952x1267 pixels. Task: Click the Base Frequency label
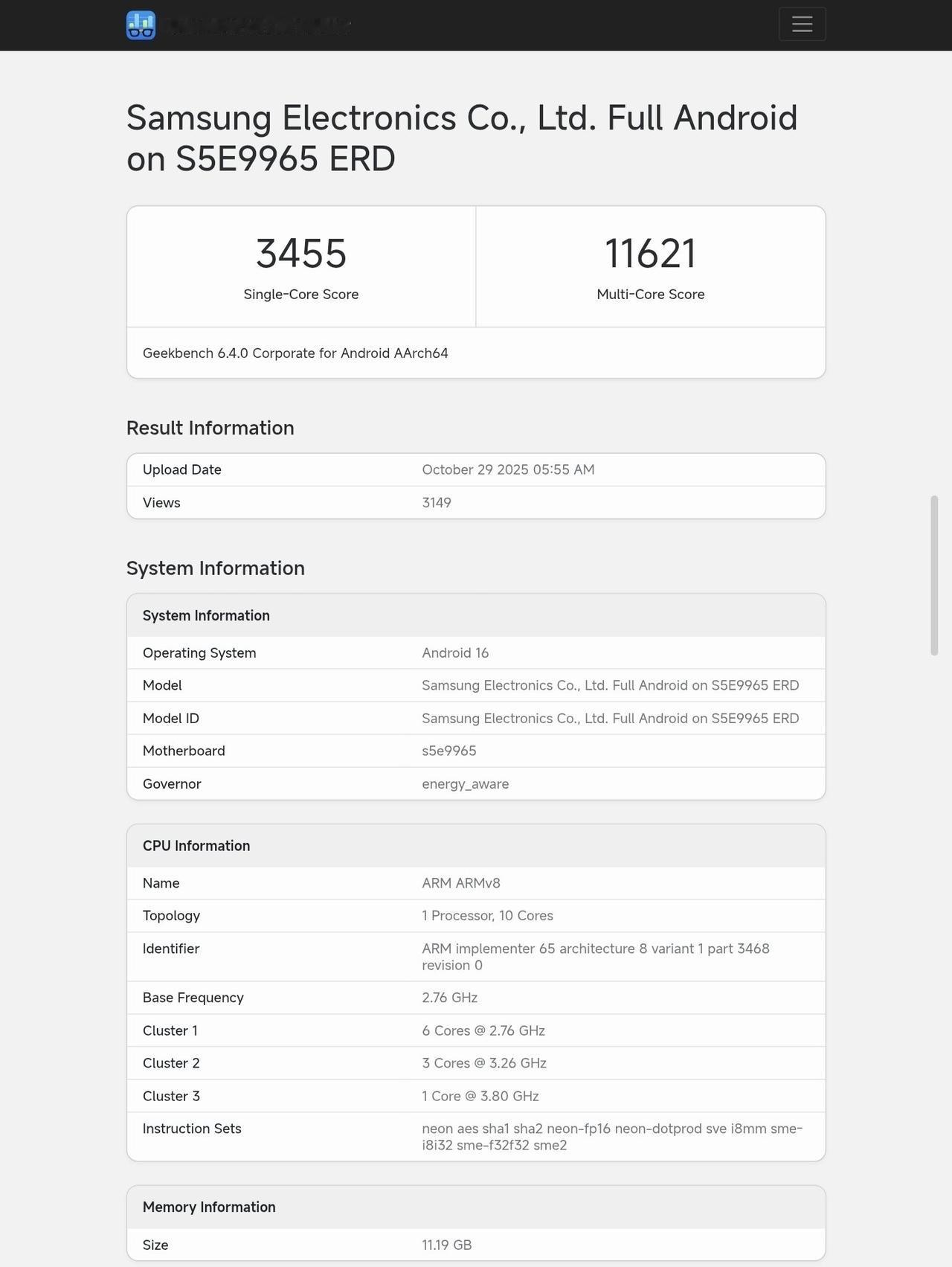tap(193, 998)
